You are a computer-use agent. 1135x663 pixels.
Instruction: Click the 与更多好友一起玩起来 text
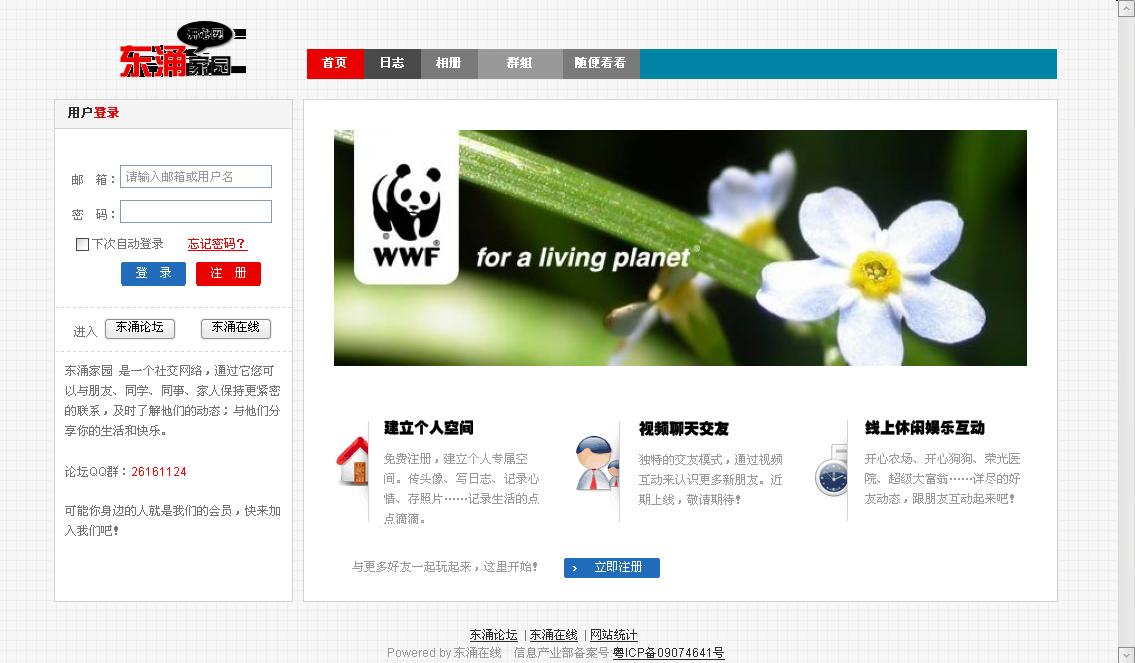444,567
